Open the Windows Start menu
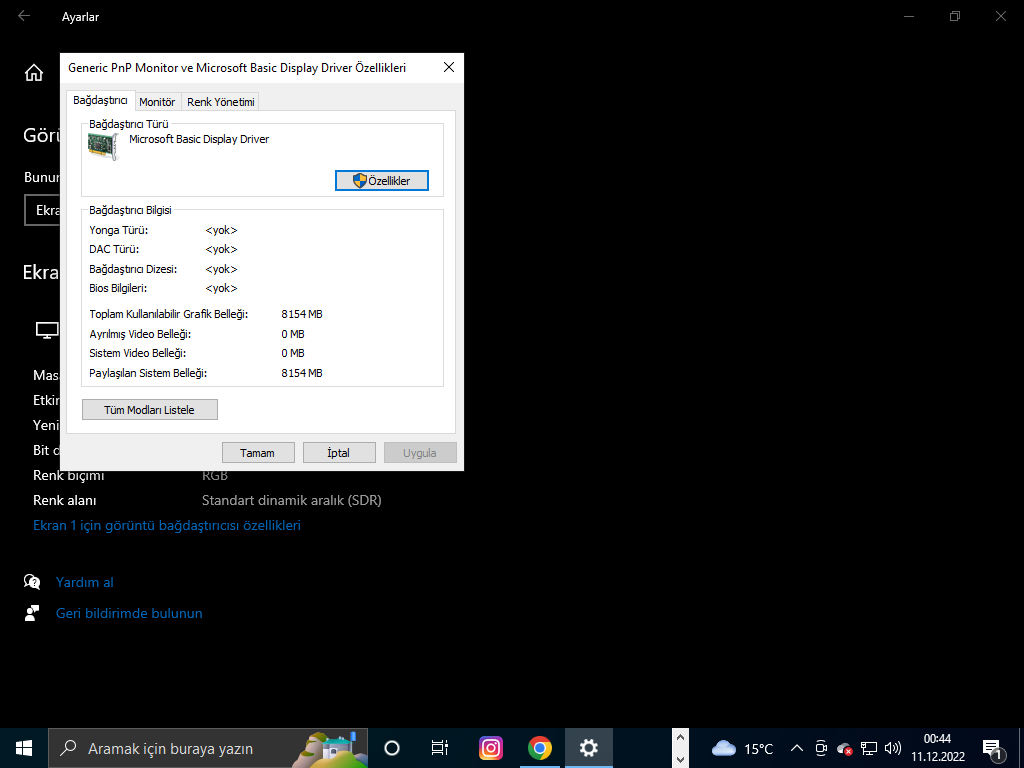 click(x=24, y=748)
